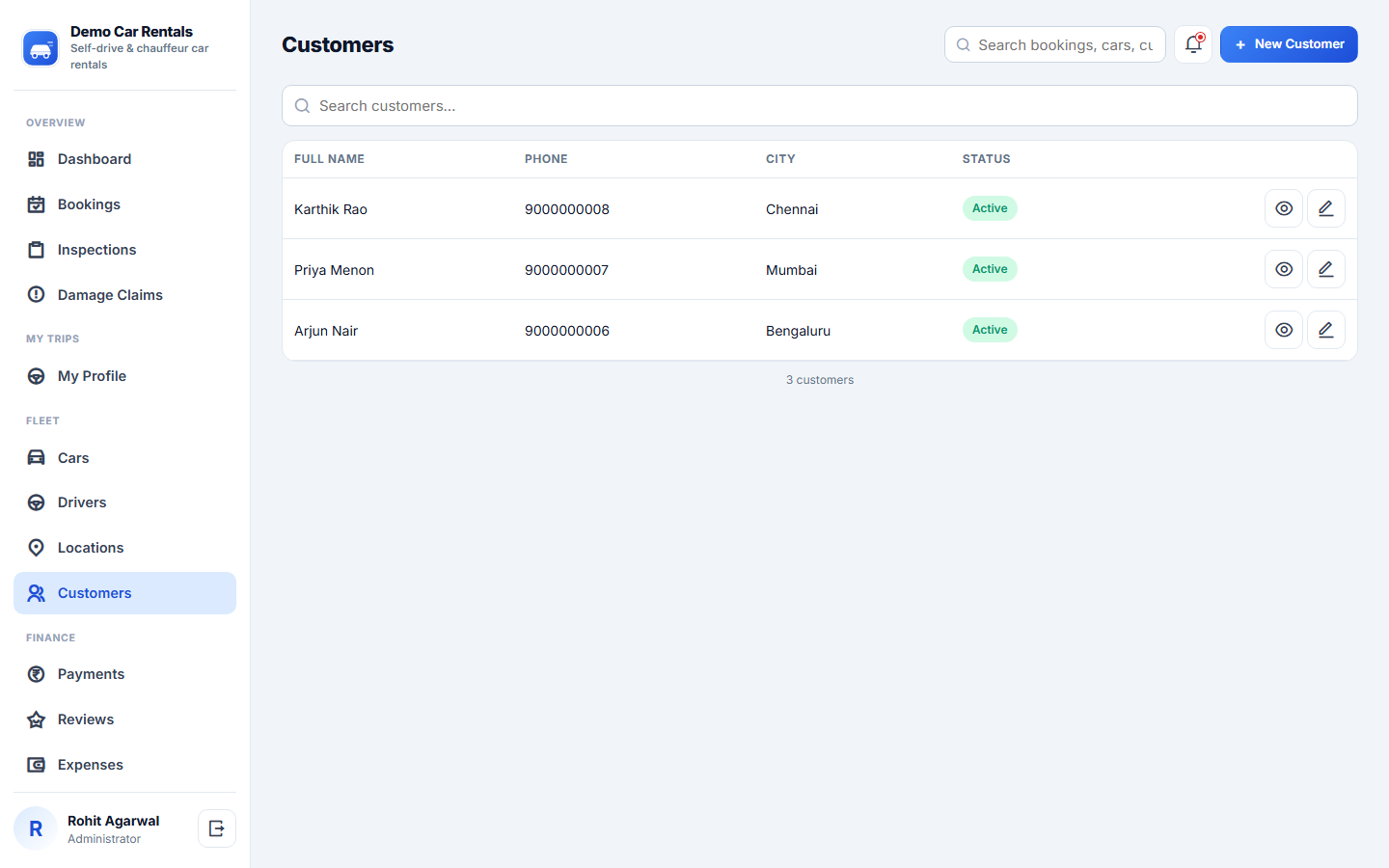Edit Karthik Rao's record
Viewport: 1389px width, 868px height.
pyautogui.click(x=1326, y=208)
